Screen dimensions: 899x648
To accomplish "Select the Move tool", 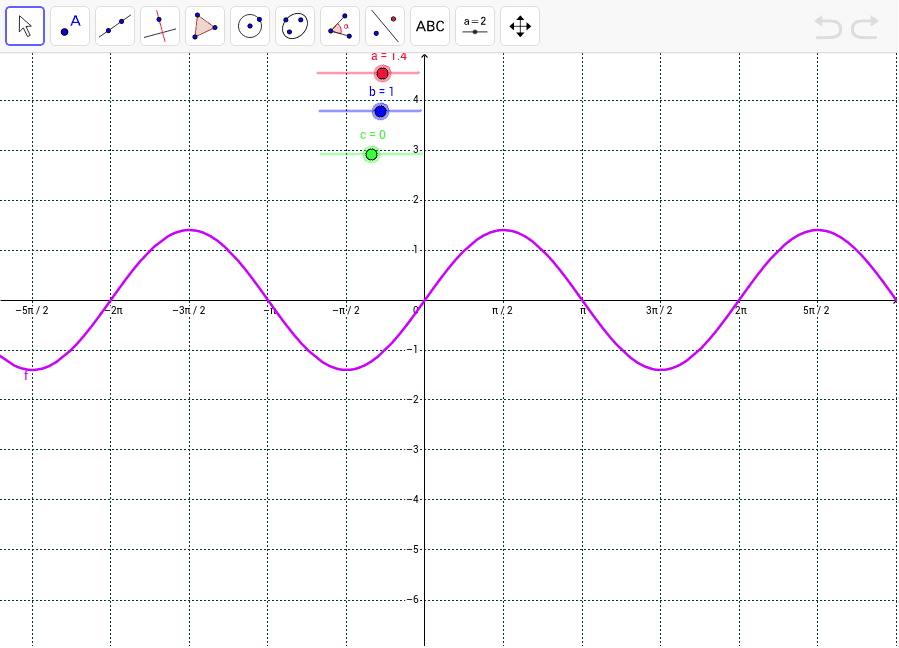I will pyautogui.click(x=24, y=25).
